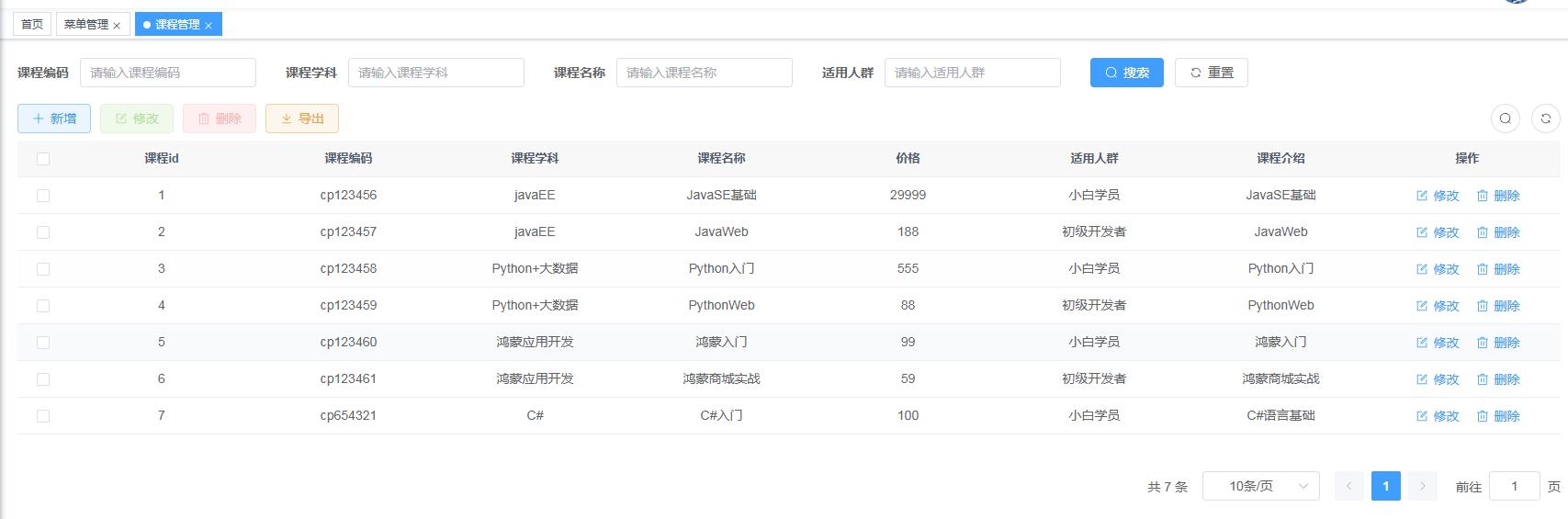Go to next page arrow
The image size is (1568, 519).
tap(1423, 486)
